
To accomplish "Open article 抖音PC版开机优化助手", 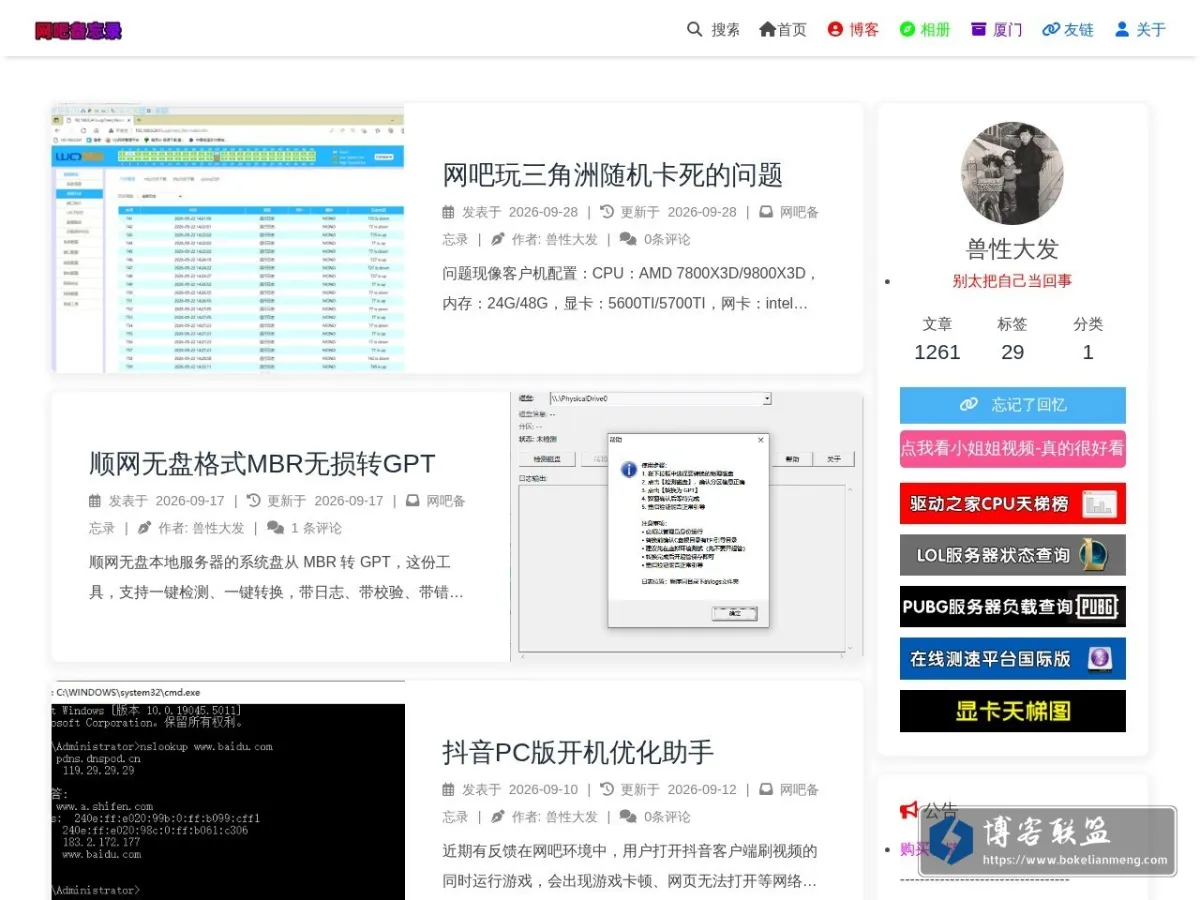I will pos(578,752).
